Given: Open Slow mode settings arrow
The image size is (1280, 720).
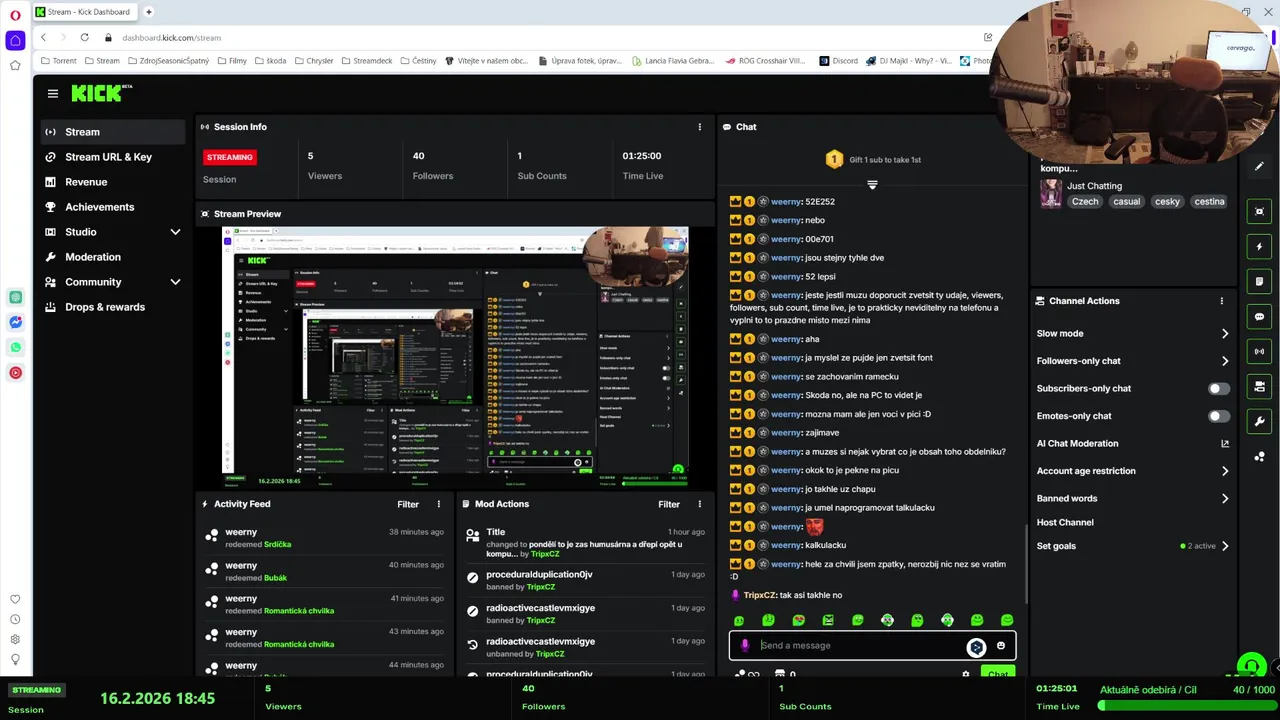Looking at the screenshot, I should pyautogui.click(x=1225, y=334).
